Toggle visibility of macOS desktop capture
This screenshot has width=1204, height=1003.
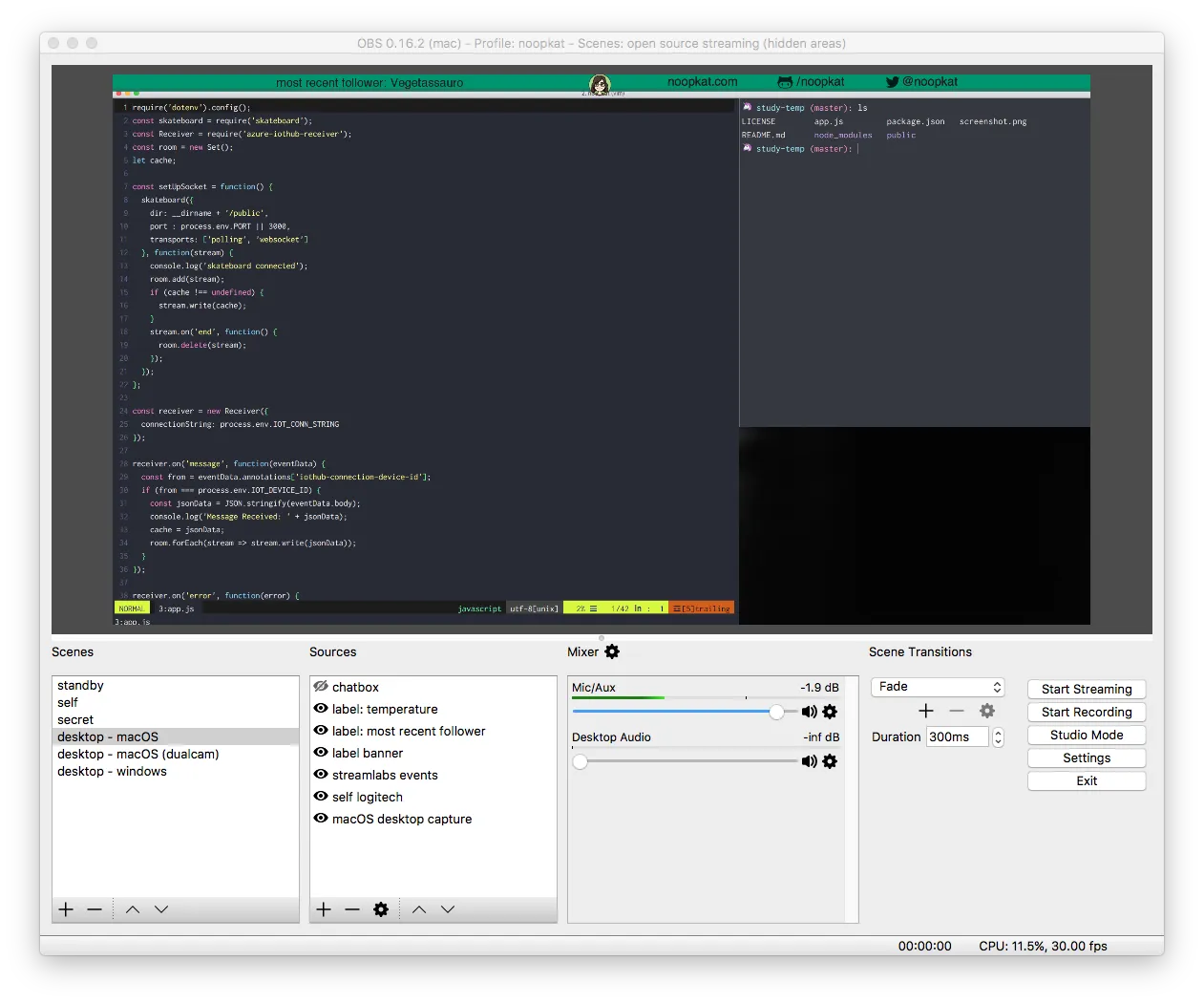point(321,819)
